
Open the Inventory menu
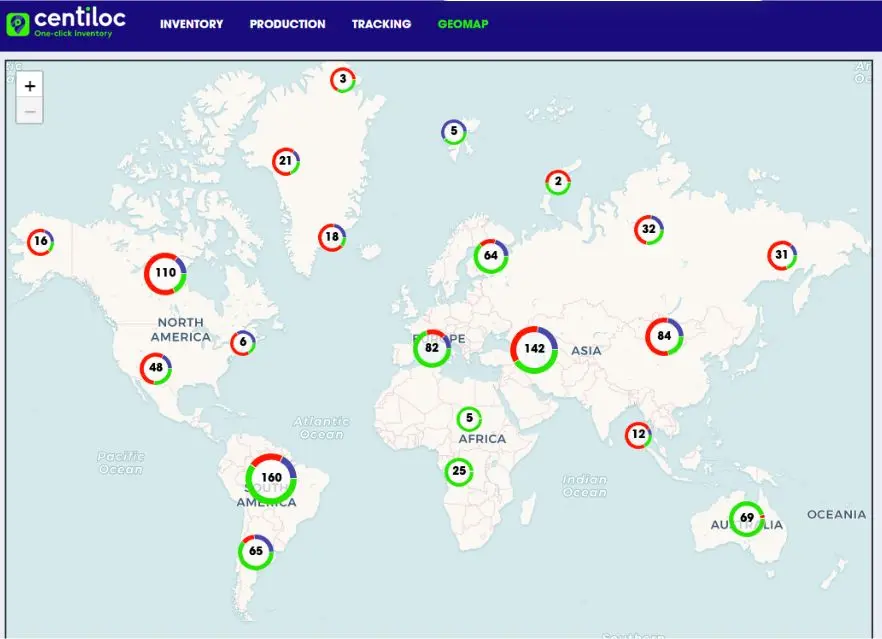click(x=191, y=24)
